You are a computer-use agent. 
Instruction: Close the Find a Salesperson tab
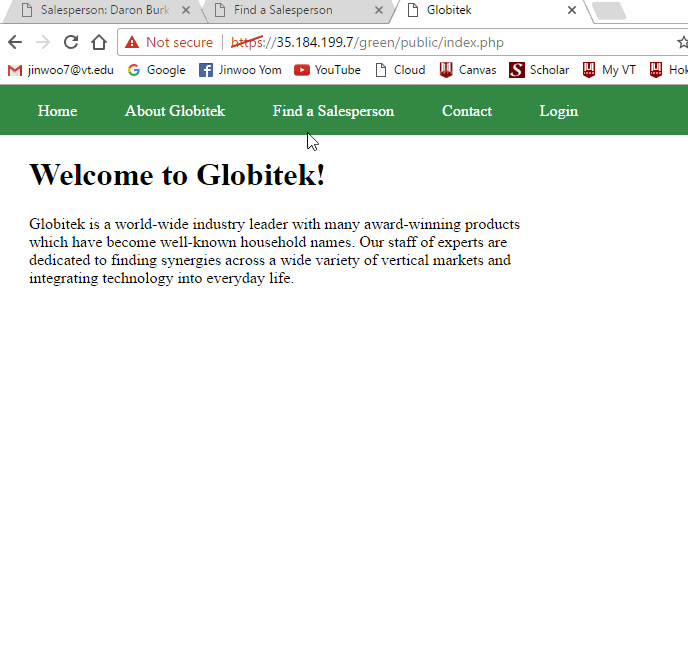pyautogui.click(x=379, y=10)
